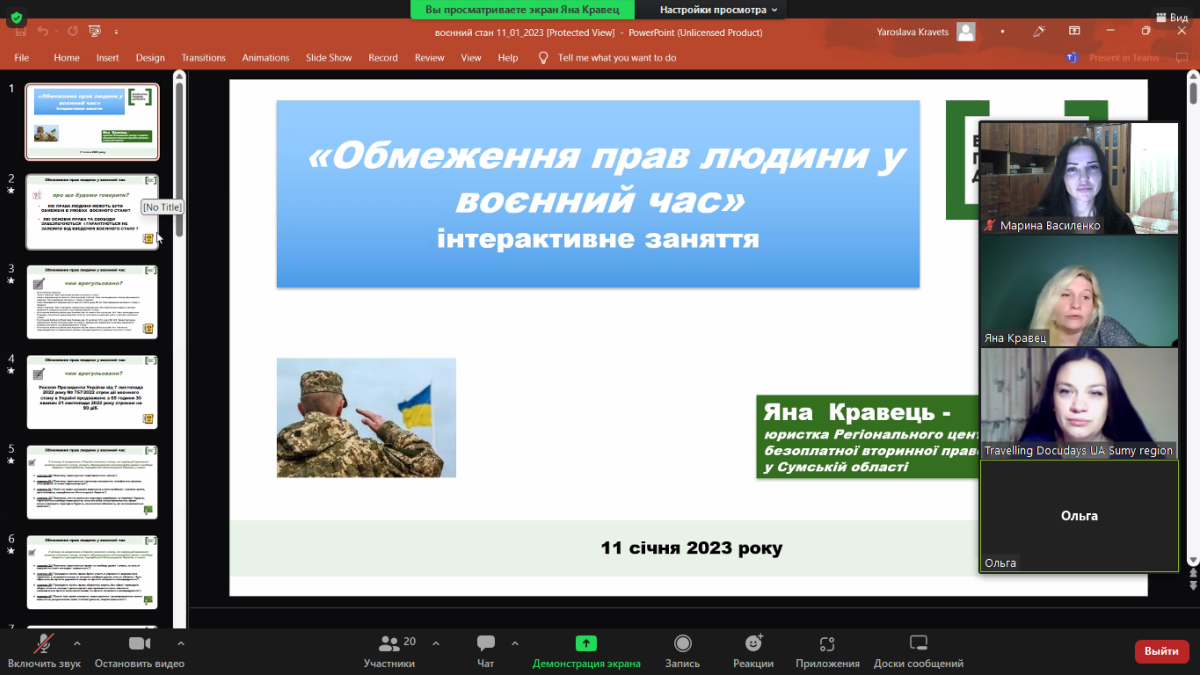Click Tell me what you want to do field
Image resolution: width=1200 pixels, height=675 pixels.
point(617,58)
